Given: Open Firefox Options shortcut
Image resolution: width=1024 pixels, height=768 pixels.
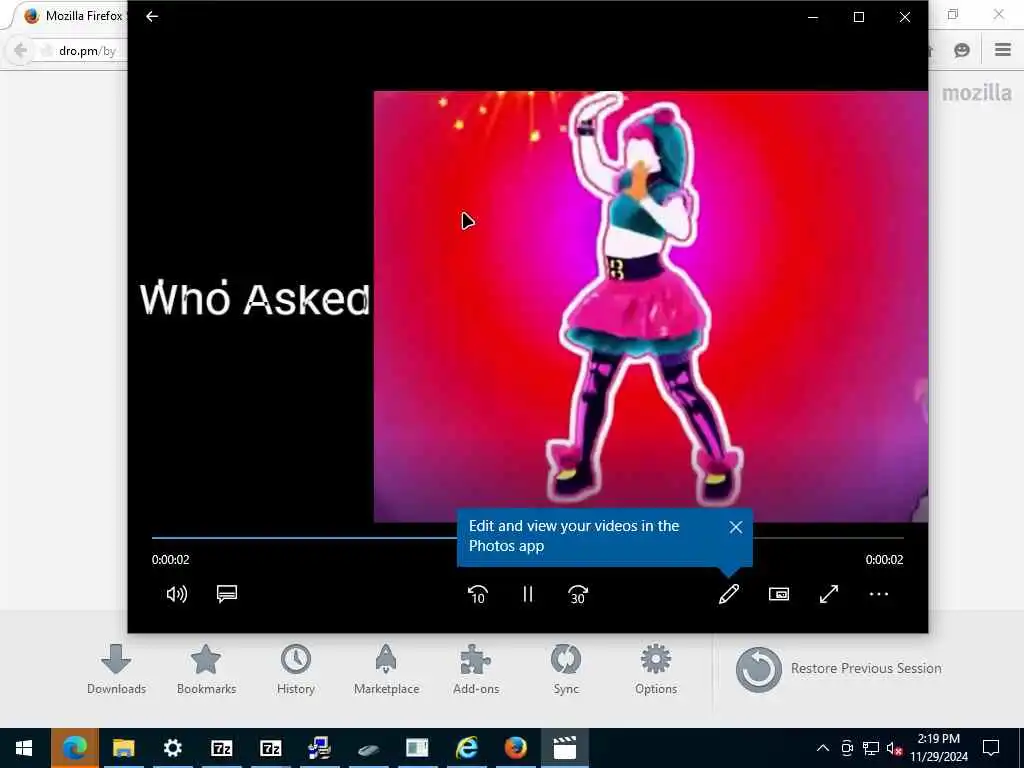Looking at the screenshot, I should coord(656,669).
